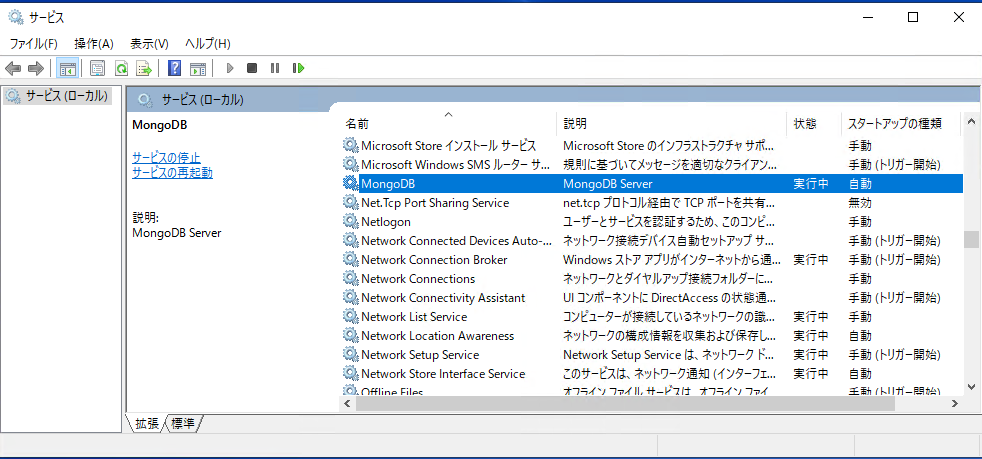Click gear icon of Net.Tcp Port Sharing Service
The height and width of the screenshot is (459, 982).
coord(350,203)
